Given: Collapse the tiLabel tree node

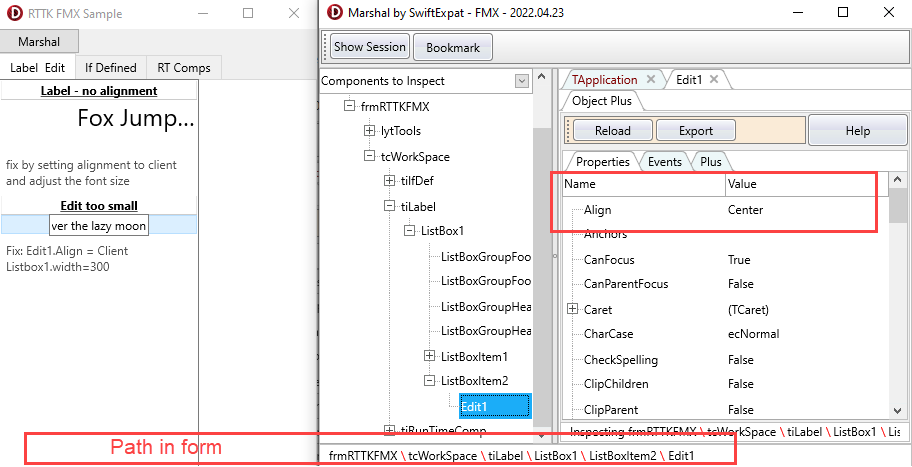Looking at the screenshot, I should click(389, 206).
